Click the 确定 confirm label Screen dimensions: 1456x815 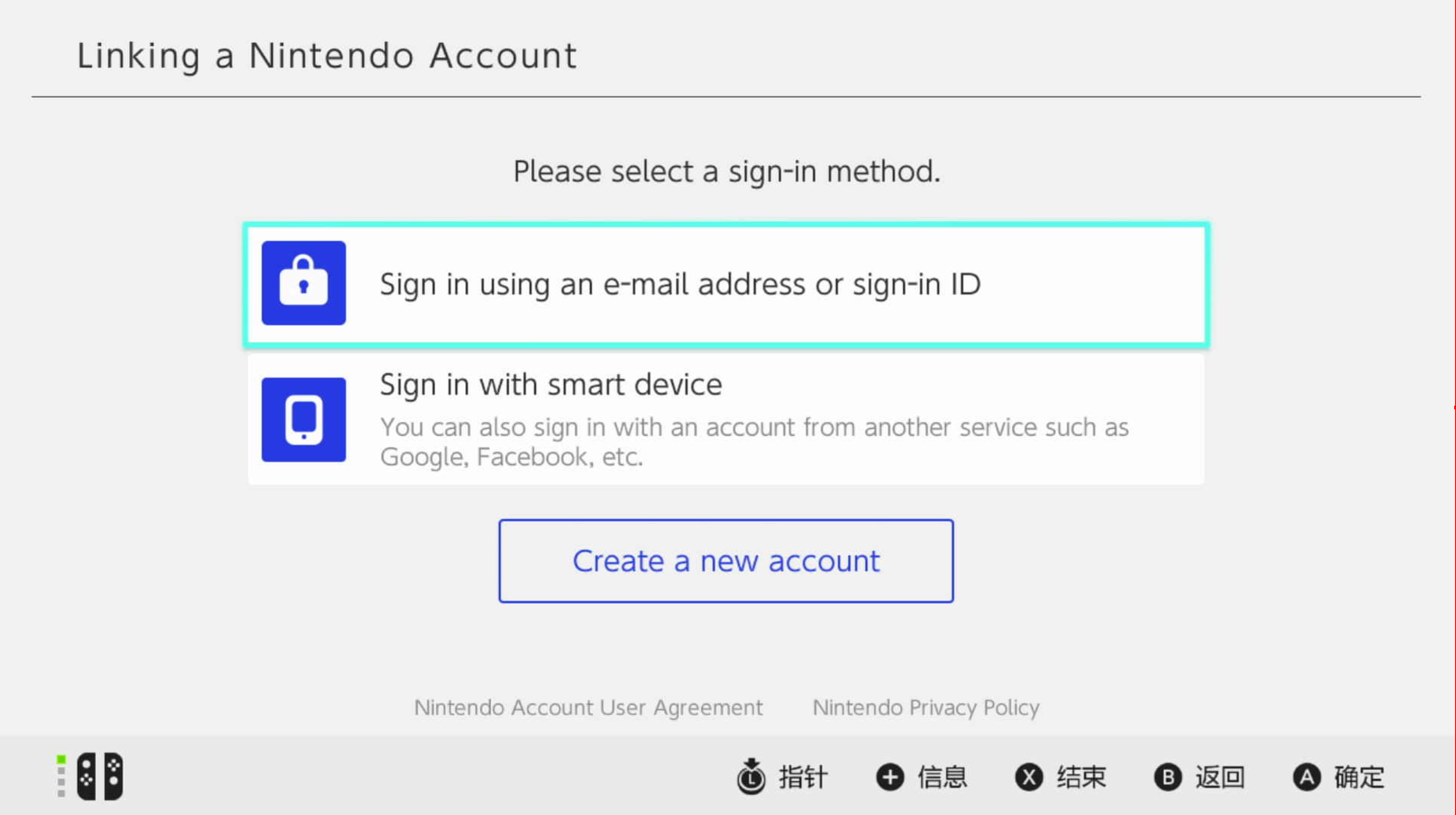pos(1359,777)
